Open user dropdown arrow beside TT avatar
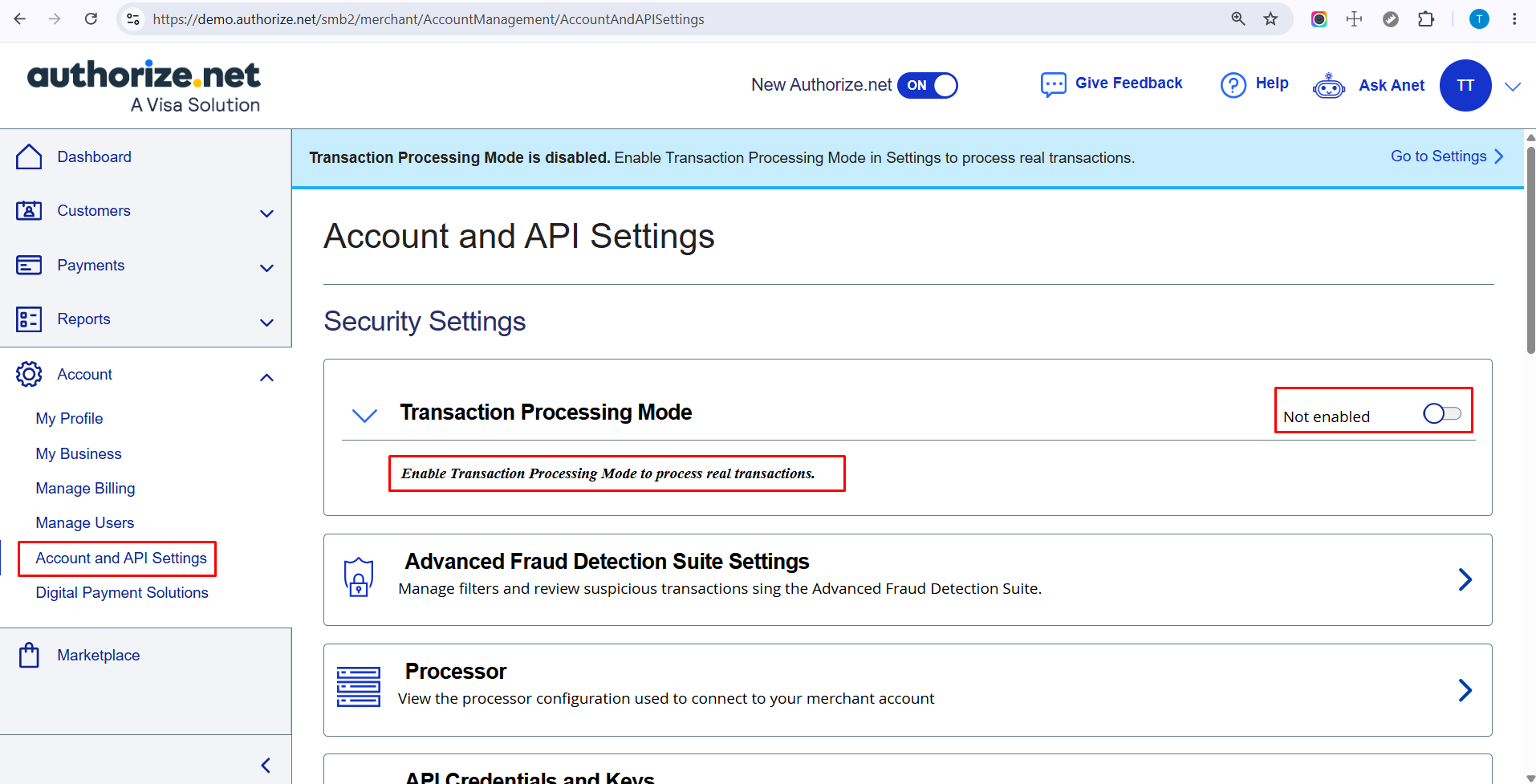Screen dimensions: 1536x784 (x=1513, y=87)
